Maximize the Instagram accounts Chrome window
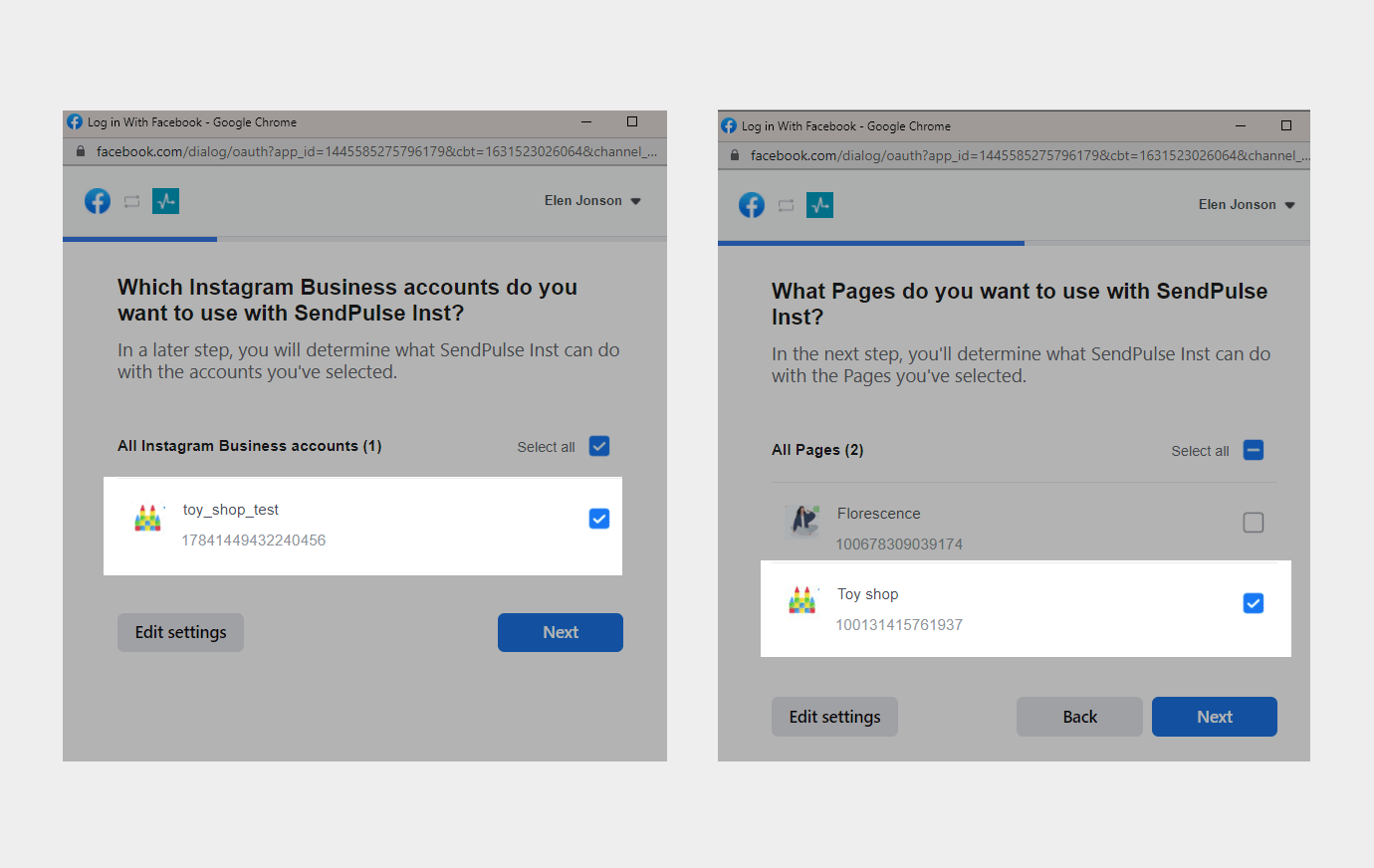 click(632, 121)
